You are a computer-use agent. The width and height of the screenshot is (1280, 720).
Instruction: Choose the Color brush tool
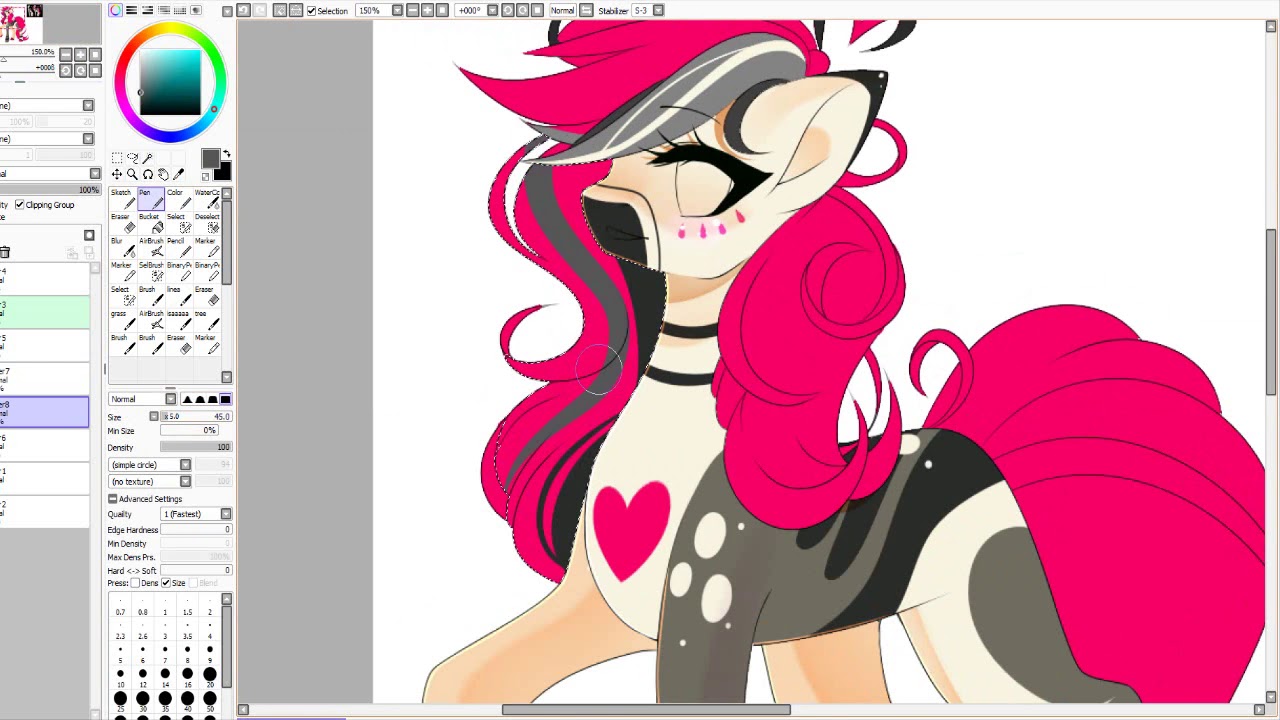[x=179, y=199]
